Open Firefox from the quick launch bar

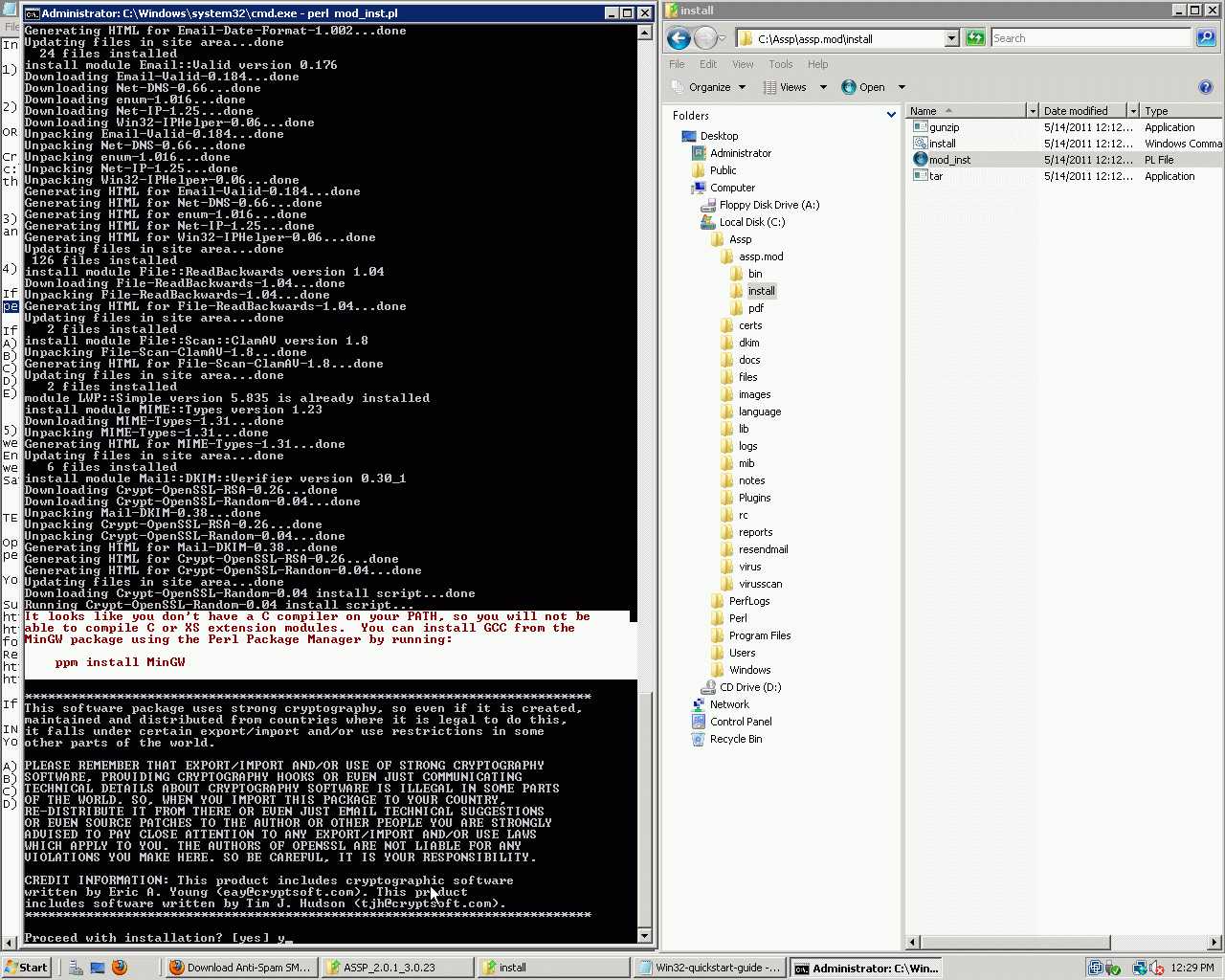[120, 968]
